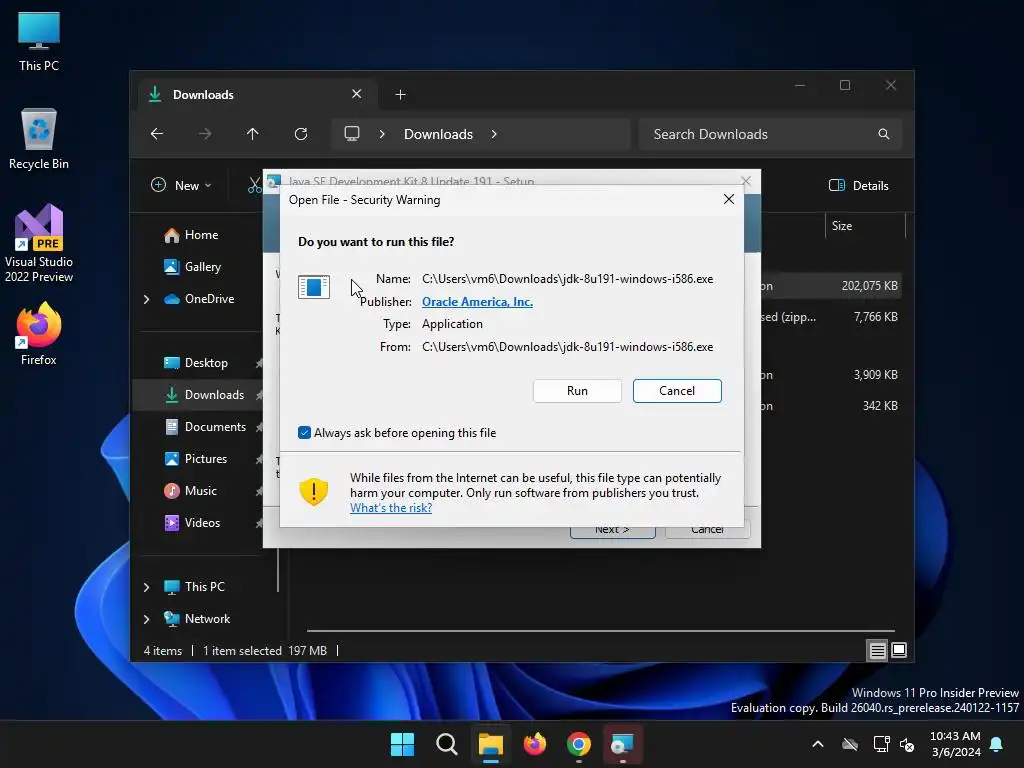Open the What's the risk? link
The height and width of the screenshot is (768, 1024).
pos(391,508)
